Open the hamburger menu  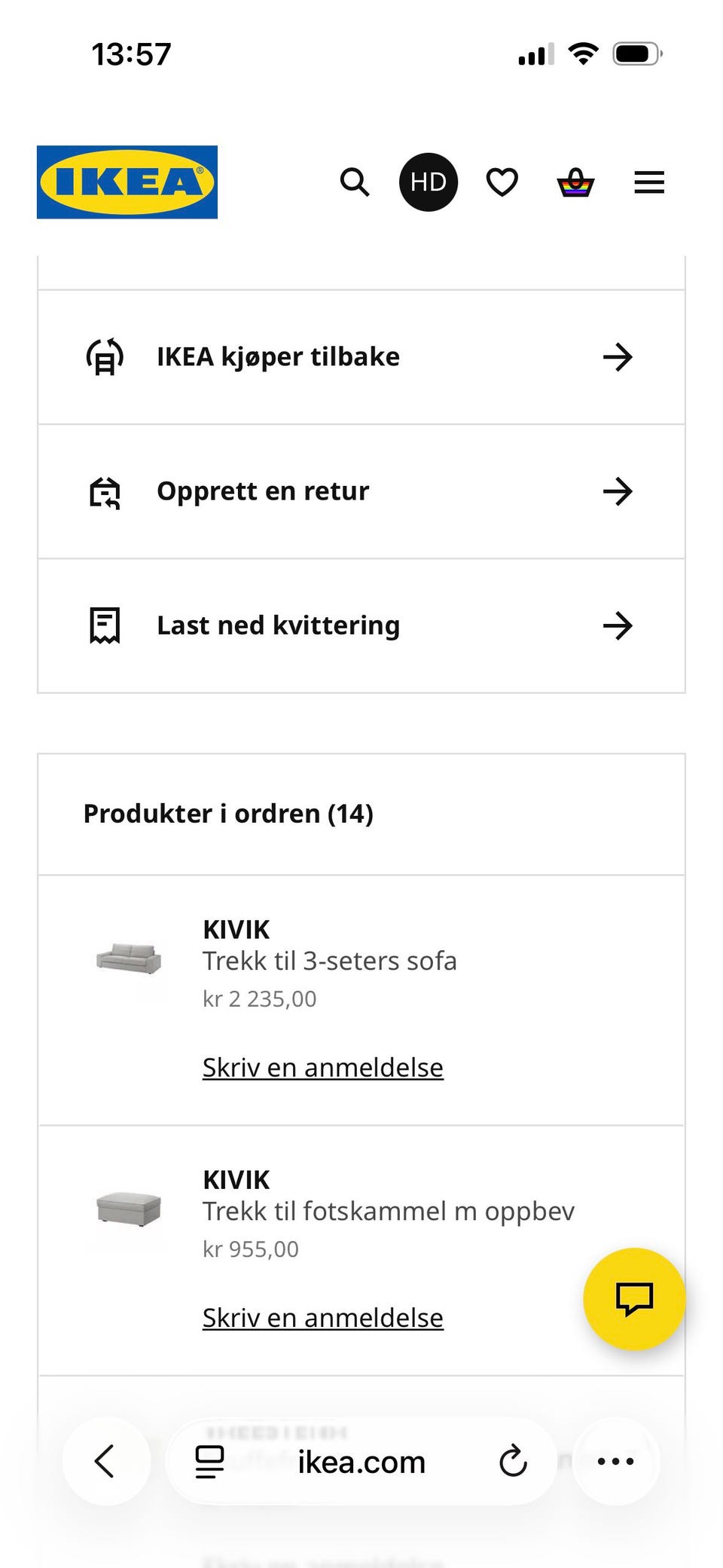(x=649, y=182)
